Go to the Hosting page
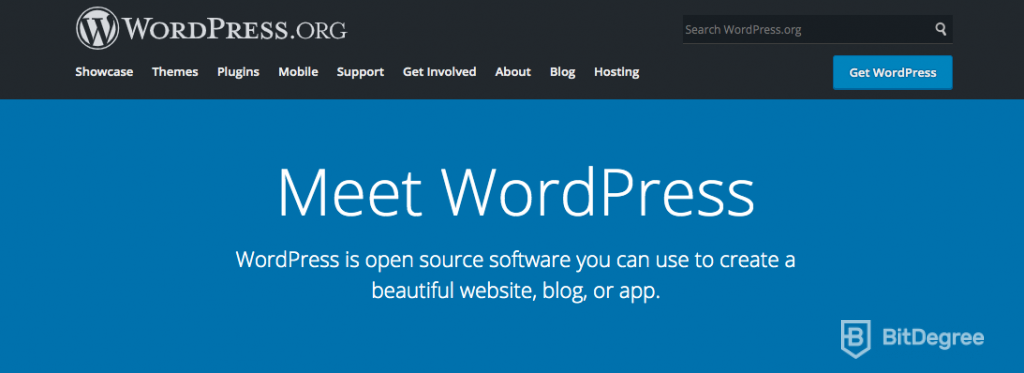 click(616, 73)
